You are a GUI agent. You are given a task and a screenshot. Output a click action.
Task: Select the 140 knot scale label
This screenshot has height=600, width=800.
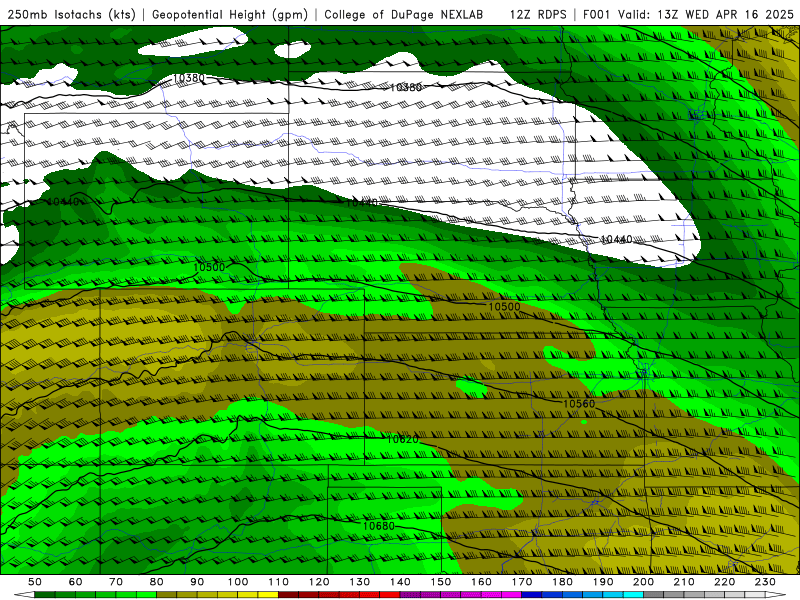(x=400, y=582)
